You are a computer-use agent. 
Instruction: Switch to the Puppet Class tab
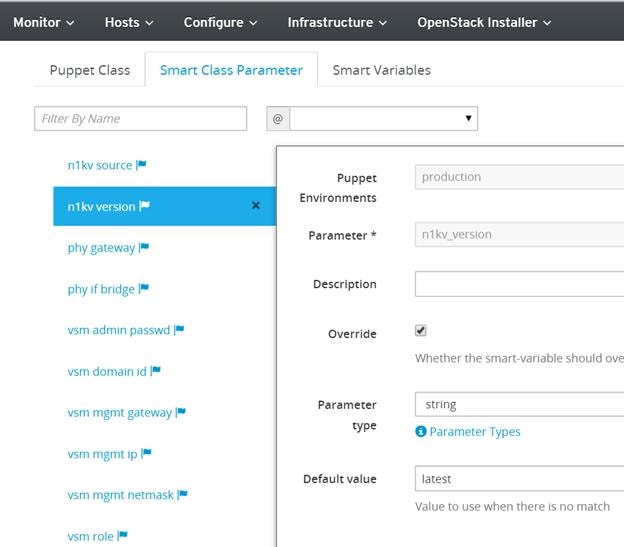click(x=90, y=70)
